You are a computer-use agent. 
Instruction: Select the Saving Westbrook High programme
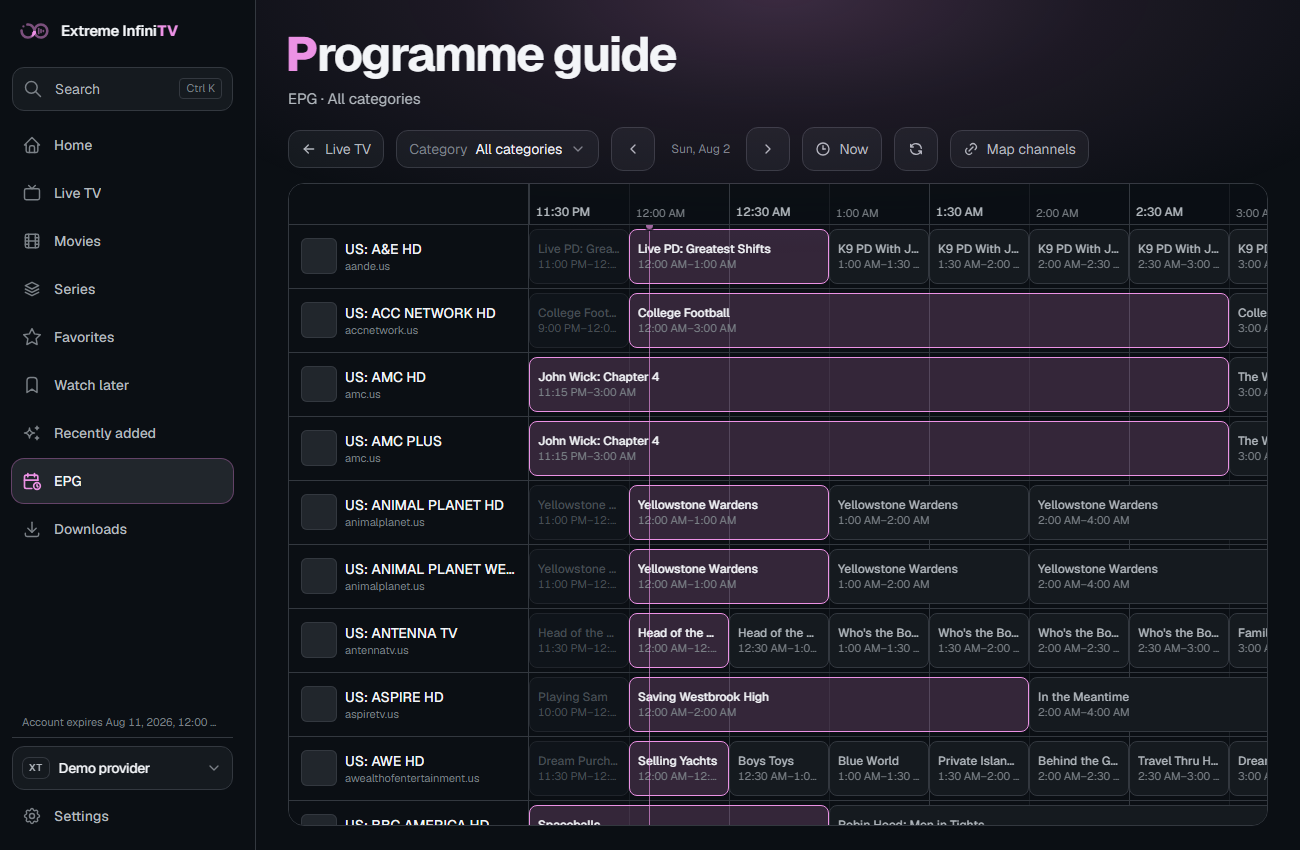click(829, 704)
